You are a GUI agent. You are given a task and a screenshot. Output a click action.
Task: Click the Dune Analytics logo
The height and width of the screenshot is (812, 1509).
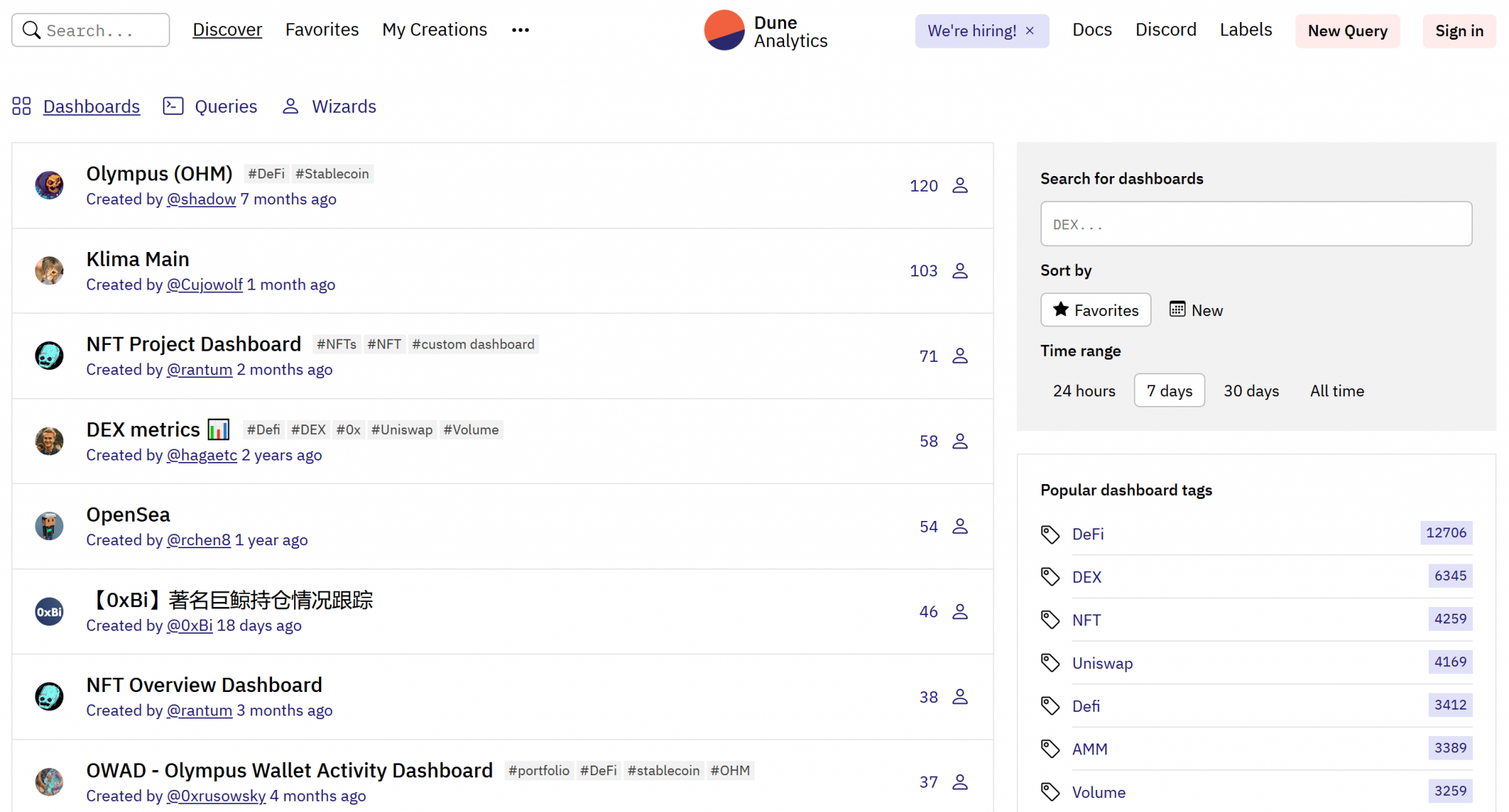pyautogui.click(x=766, y=31)
